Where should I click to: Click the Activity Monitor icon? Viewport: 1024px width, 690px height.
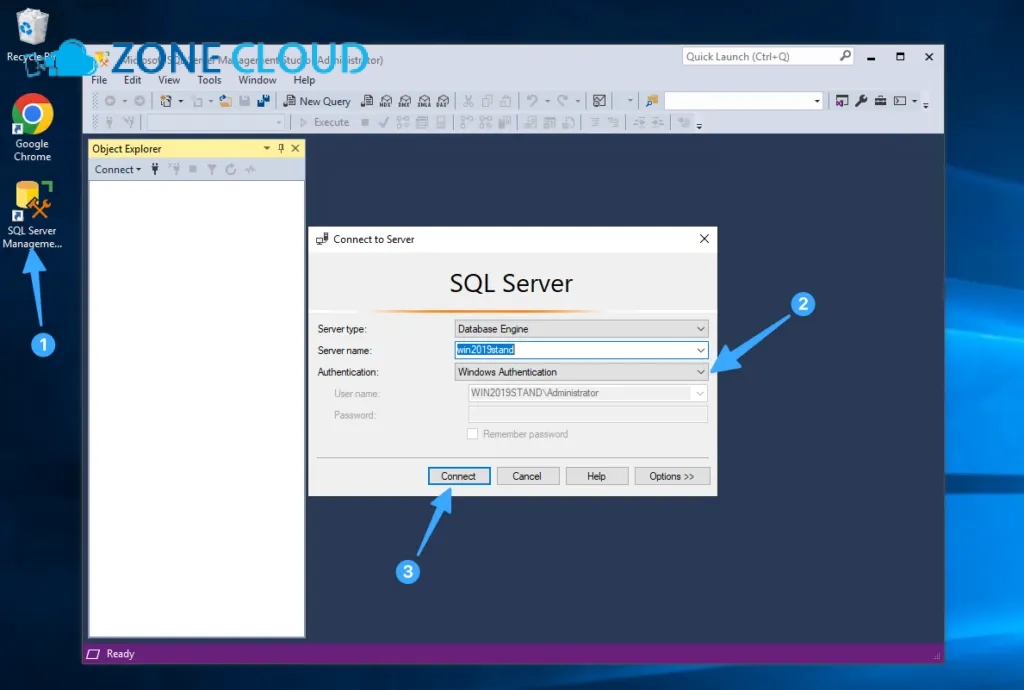pyautogui.click(x=599, y=101)
